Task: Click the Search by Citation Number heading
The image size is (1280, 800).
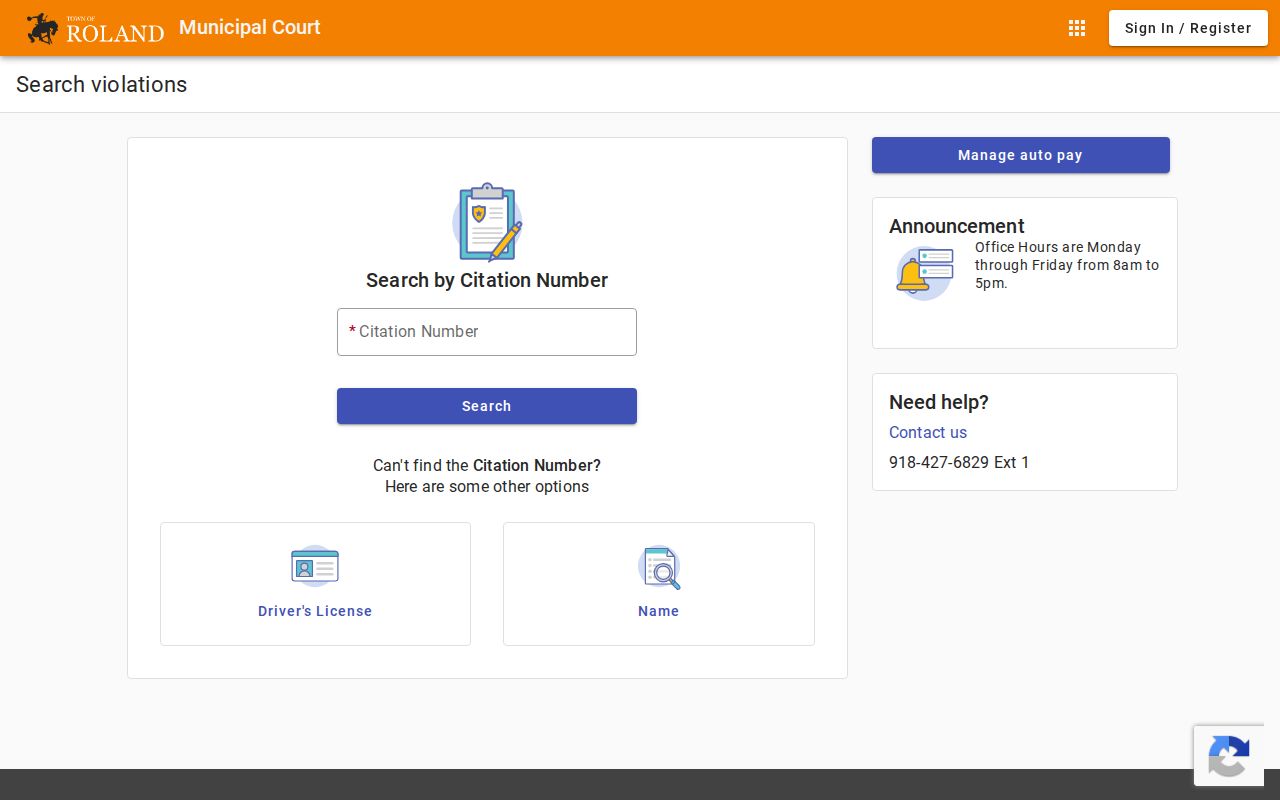Action: click(487, 280)
